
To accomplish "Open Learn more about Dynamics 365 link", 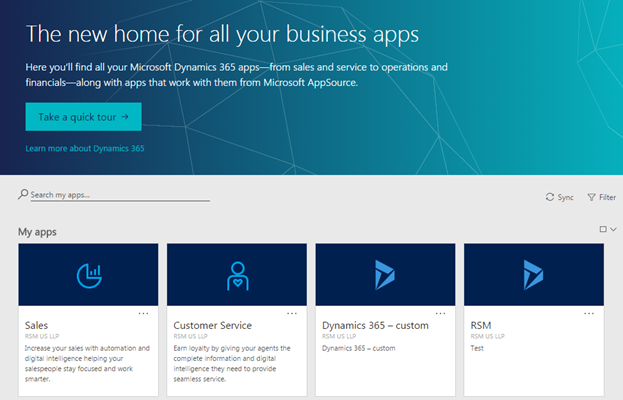I will pyautogui.click(x=85, y=149).
